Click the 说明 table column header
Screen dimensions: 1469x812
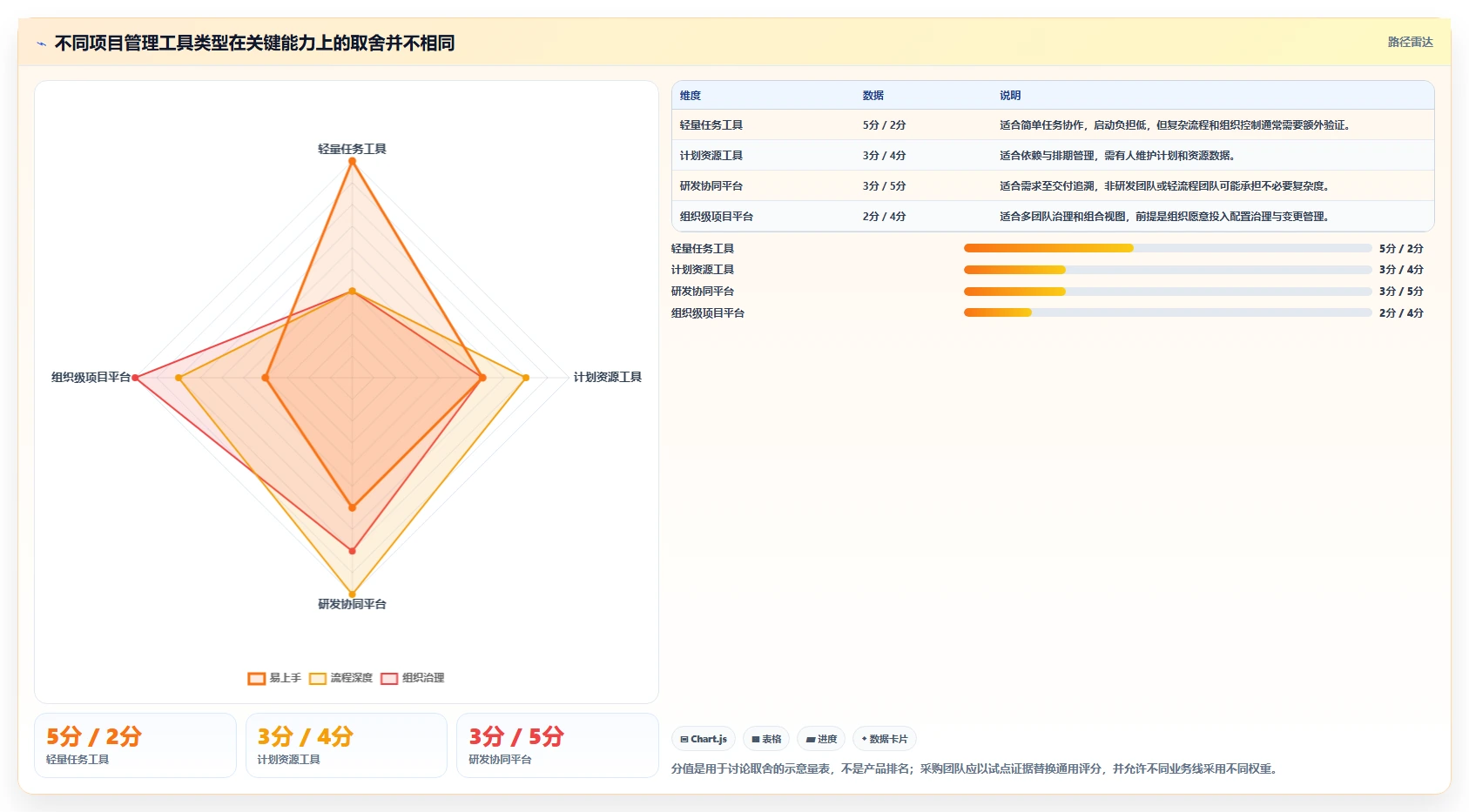1010,96
